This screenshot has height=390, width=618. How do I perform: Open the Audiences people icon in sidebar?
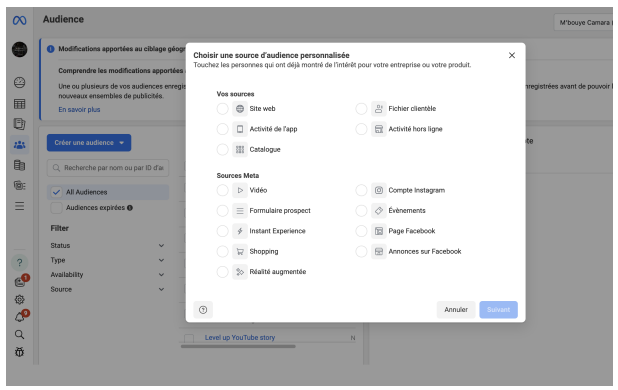[x=19, y=145]
